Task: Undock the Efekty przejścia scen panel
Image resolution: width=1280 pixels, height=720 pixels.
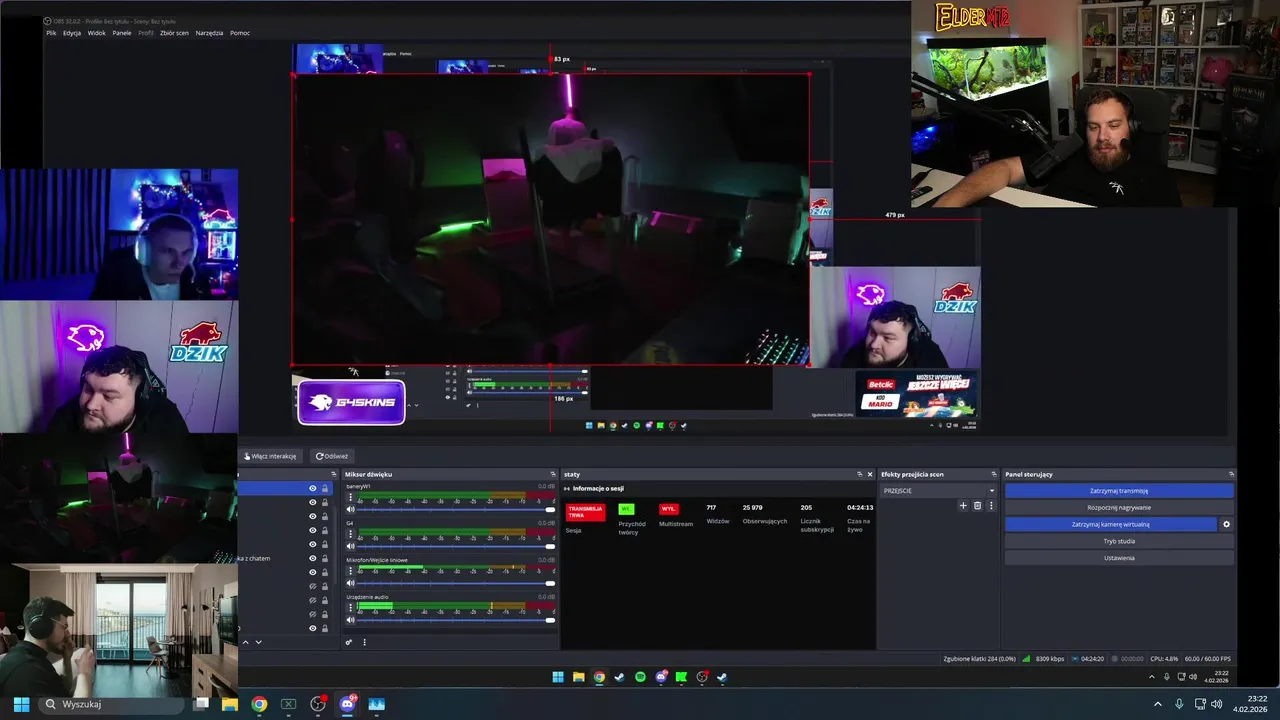Action: [x=993, y=474]
